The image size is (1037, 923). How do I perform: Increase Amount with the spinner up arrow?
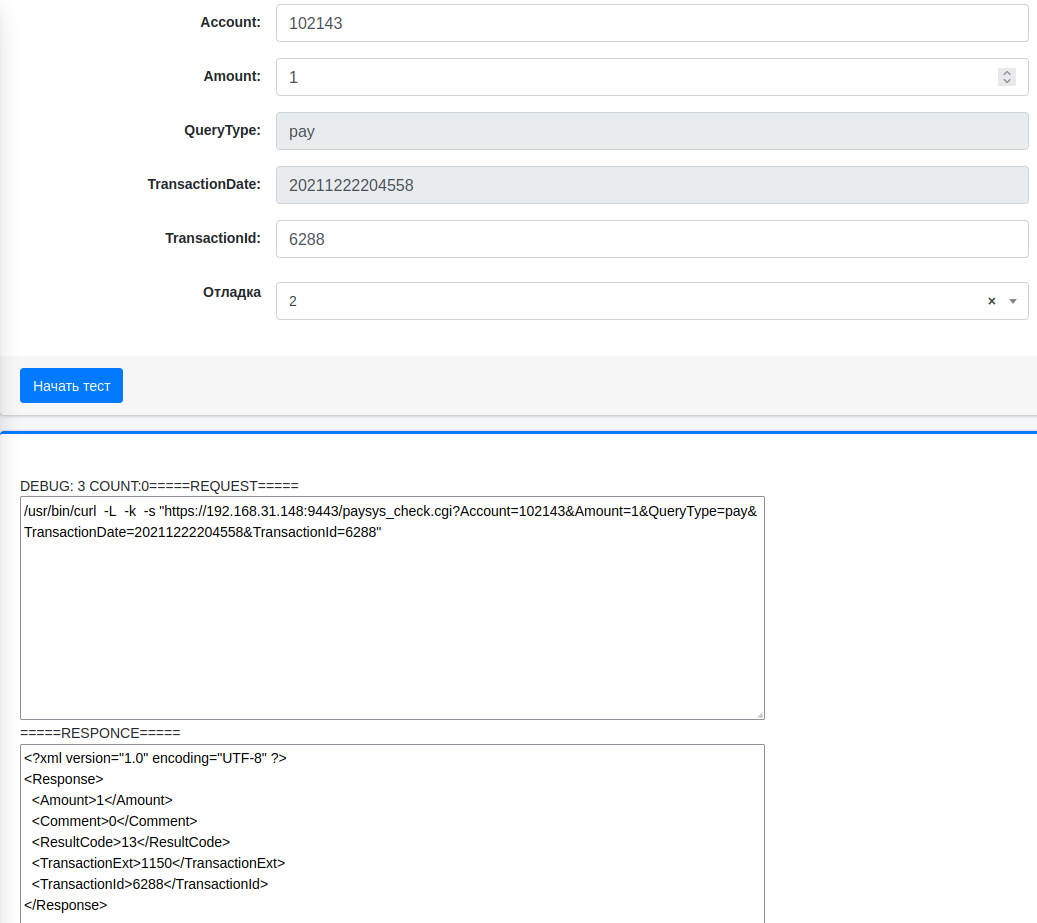(x=1007, y=73)
